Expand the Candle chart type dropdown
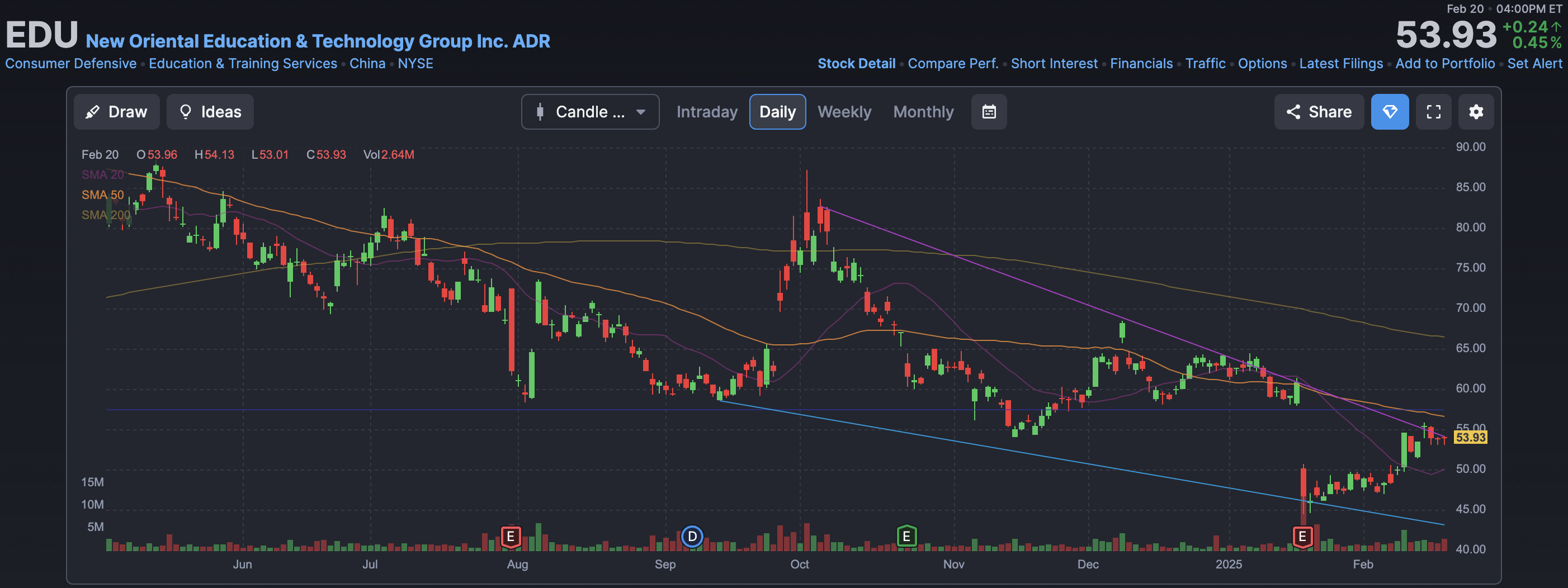Screen dimensions: 1568x588 (590, 112)
